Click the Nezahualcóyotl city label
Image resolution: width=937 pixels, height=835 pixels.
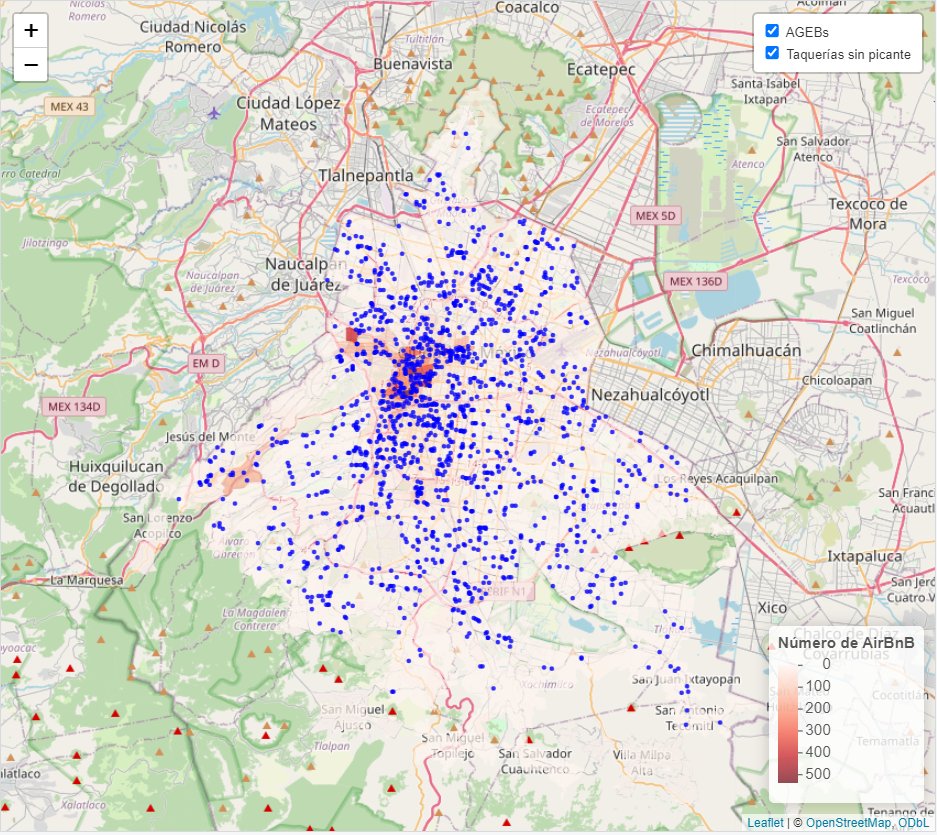(x=650, y=395)
